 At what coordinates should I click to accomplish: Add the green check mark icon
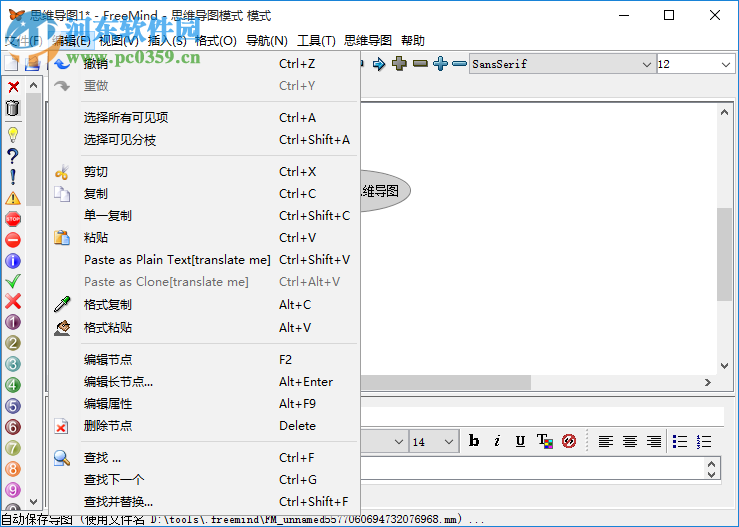click(x=13, y=281)
